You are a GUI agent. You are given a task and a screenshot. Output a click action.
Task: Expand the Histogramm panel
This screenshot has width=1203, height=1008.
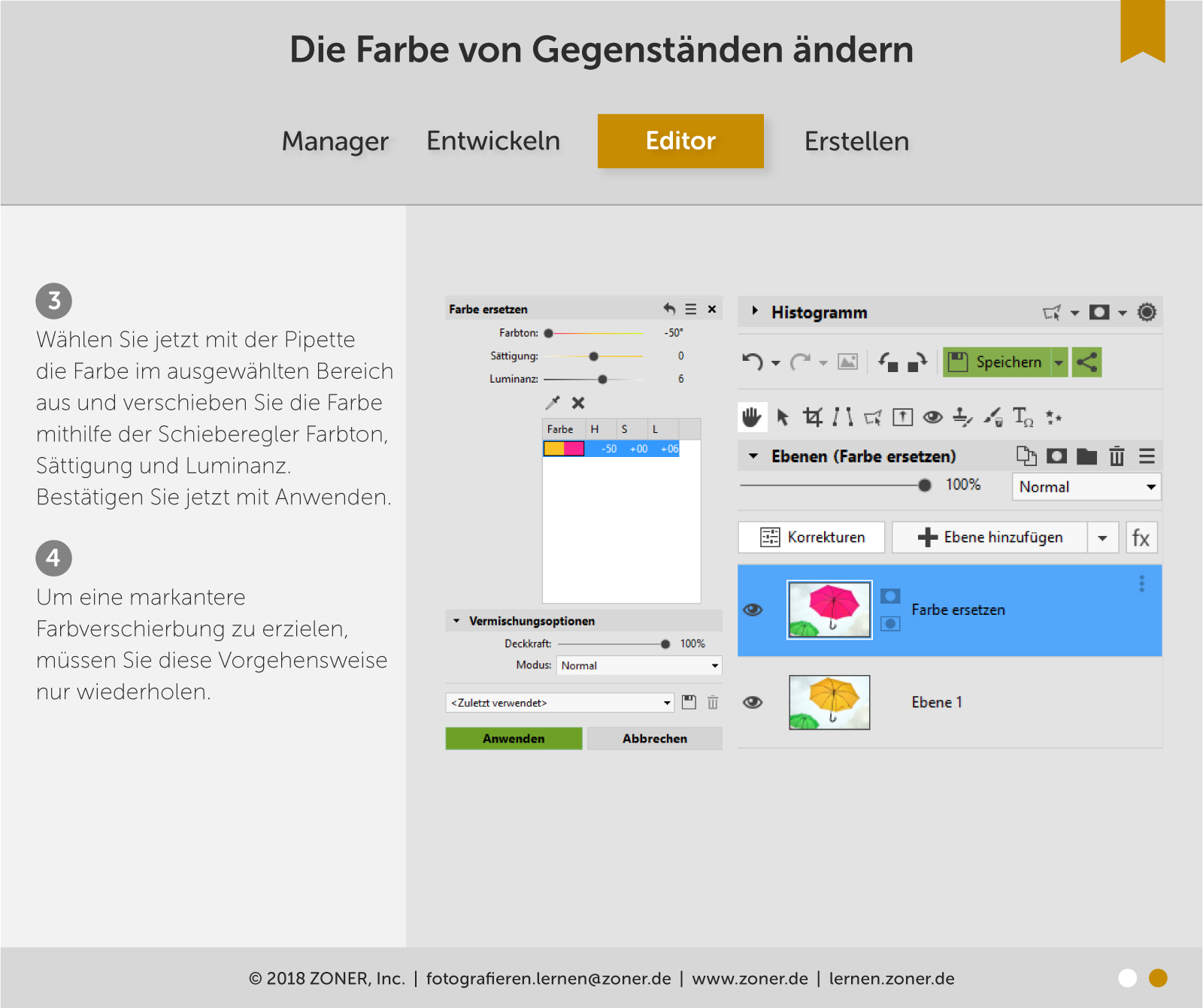[x=755, y=310]
